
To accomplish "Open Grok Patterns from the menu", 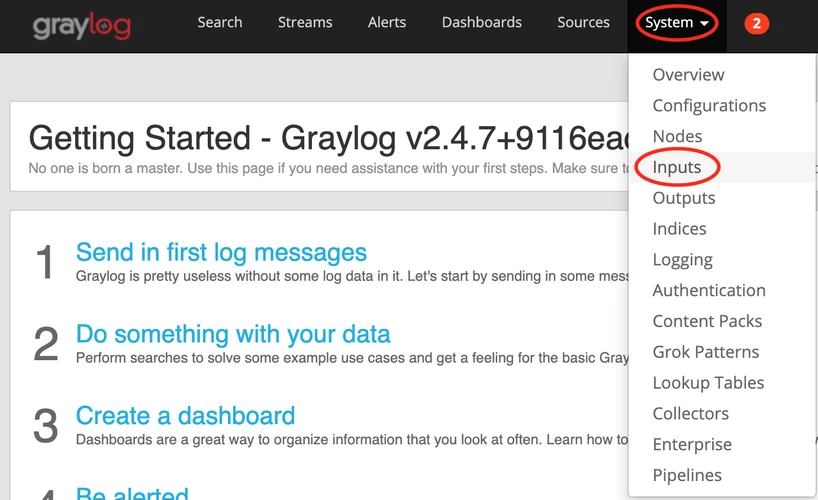I will [x=705, y=352].
